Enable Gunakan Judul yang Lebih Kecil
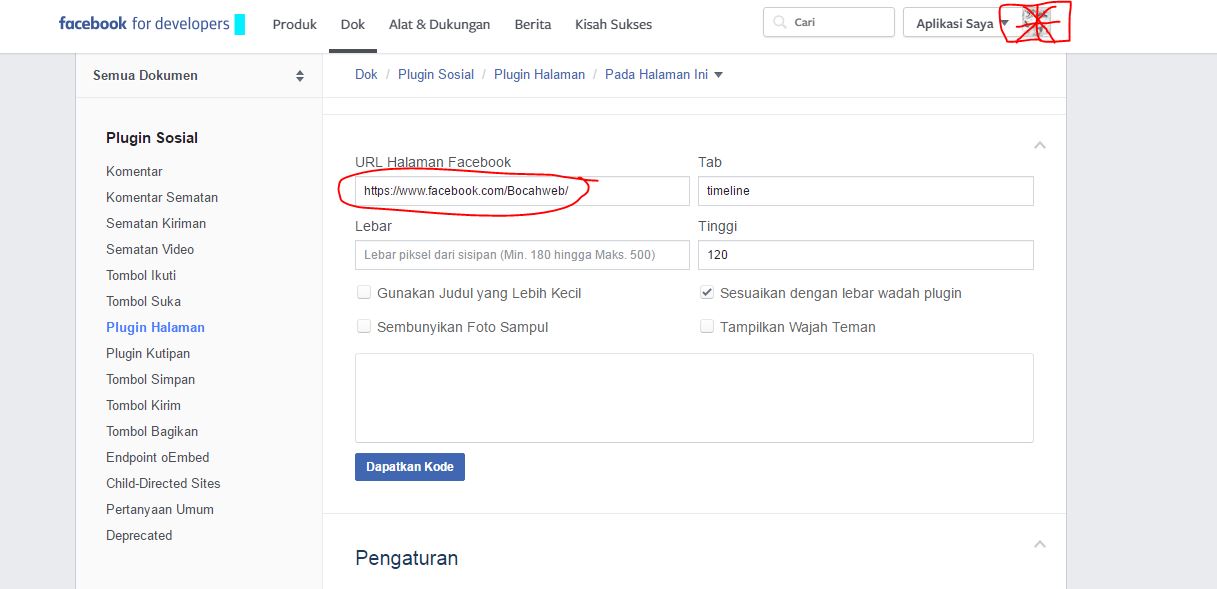Image resolution: width=1217 pixels, height=589 pixels. click(364, 293)
